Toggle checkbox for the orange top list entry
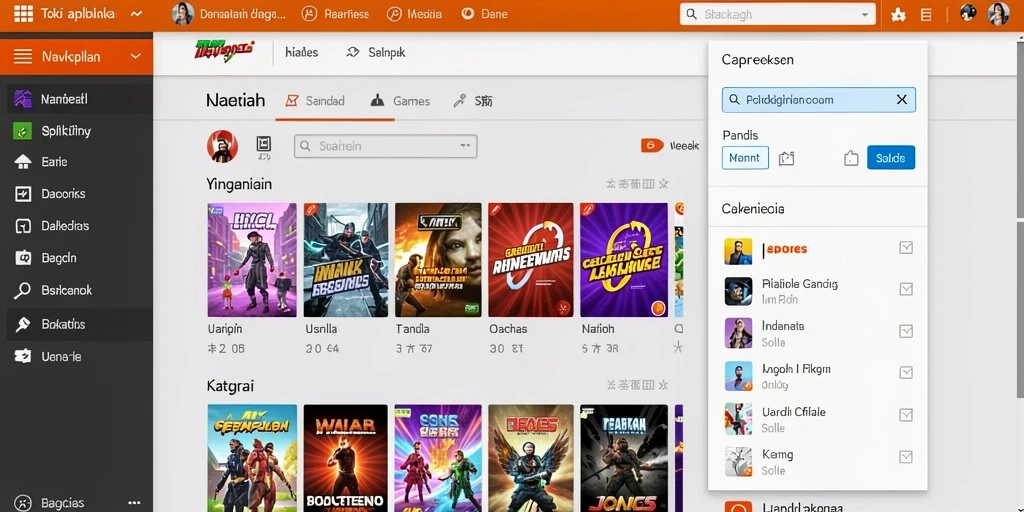Image resolution: width=1024 pixels, height=512 pixels. pyautogui.click(x=906, y=248)
